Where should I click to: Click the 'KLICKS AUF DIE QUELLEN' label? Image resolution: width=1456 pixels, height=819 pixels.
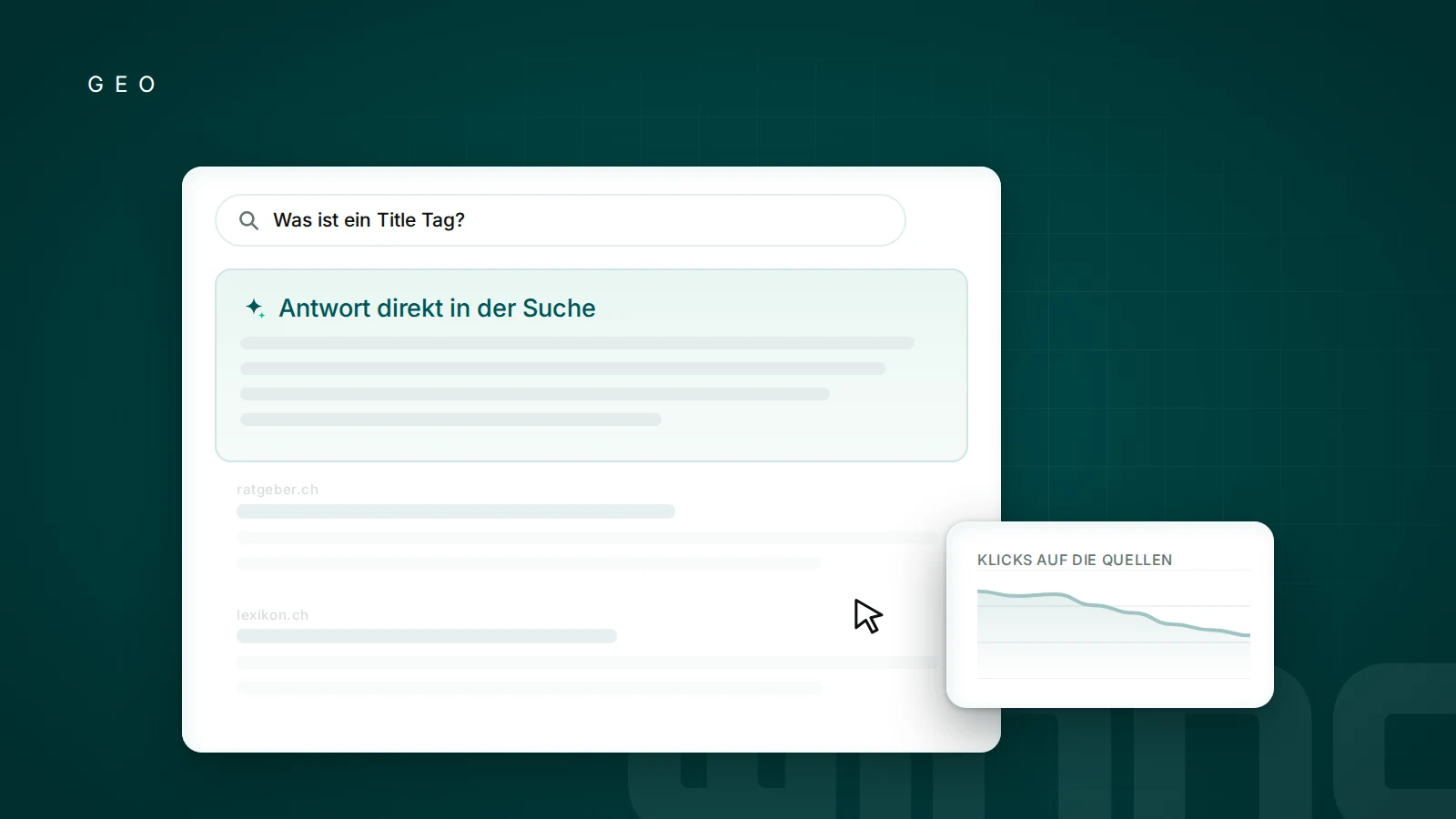(x=1075, y=561)
